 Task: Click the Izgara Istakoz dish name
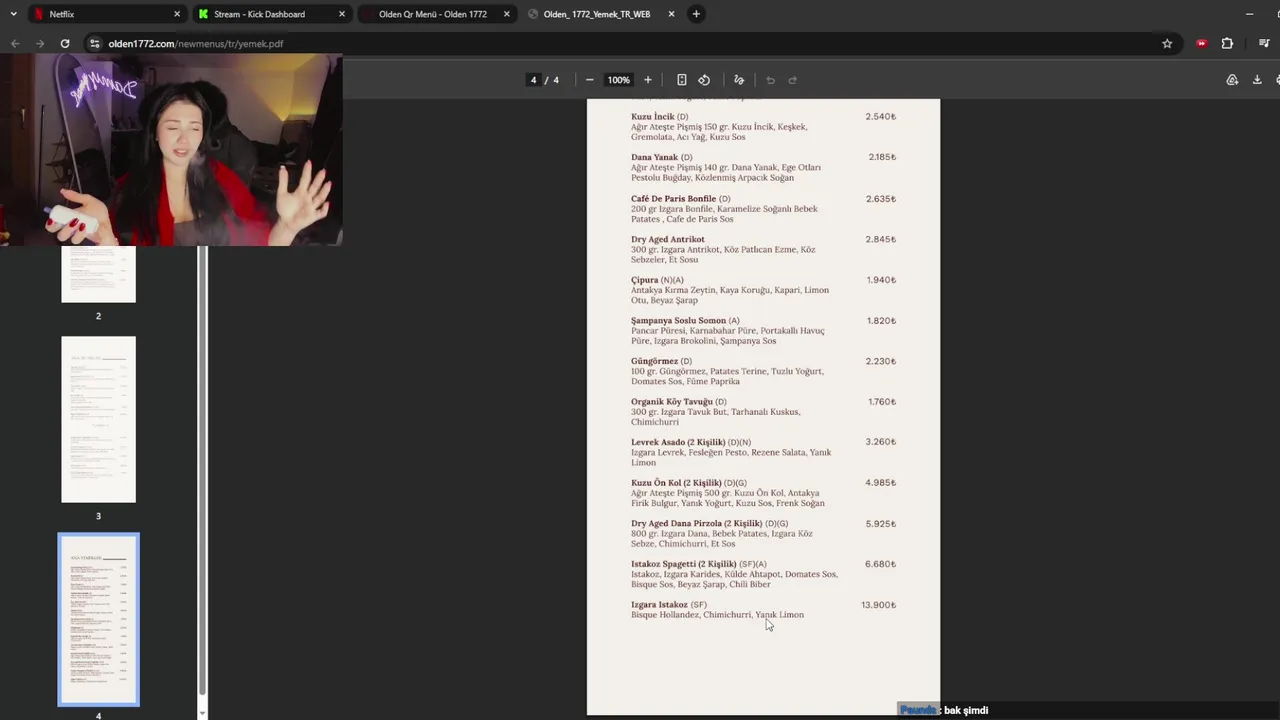[x=660, y=605]
